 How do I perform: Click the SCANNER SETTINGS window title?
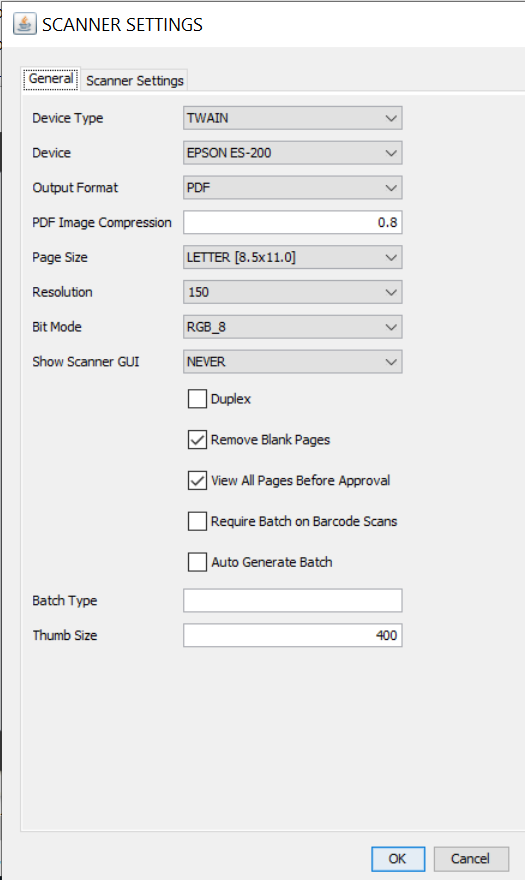[x=122, y=25]
